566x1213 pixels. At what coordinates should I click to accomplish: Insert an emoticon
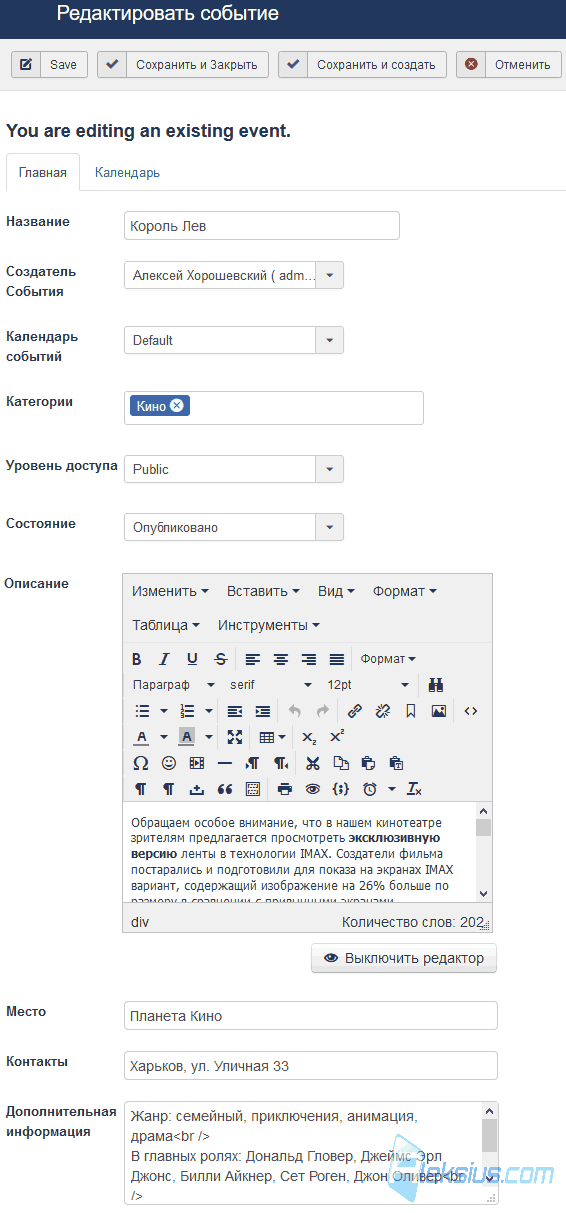point(168,763)
